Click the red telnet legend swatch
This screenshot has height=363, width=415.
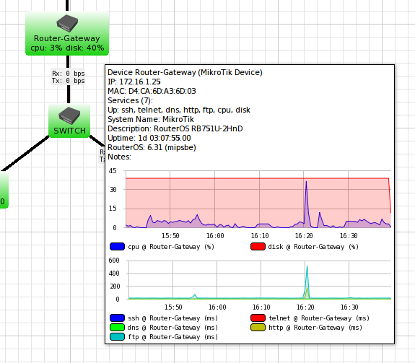pos(258,318)
